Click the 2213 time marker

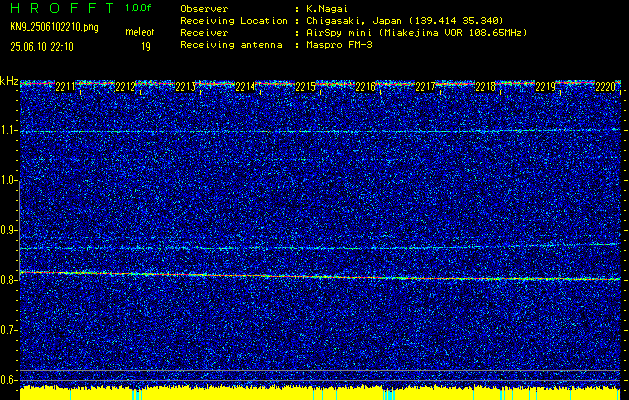click(185, 87)
